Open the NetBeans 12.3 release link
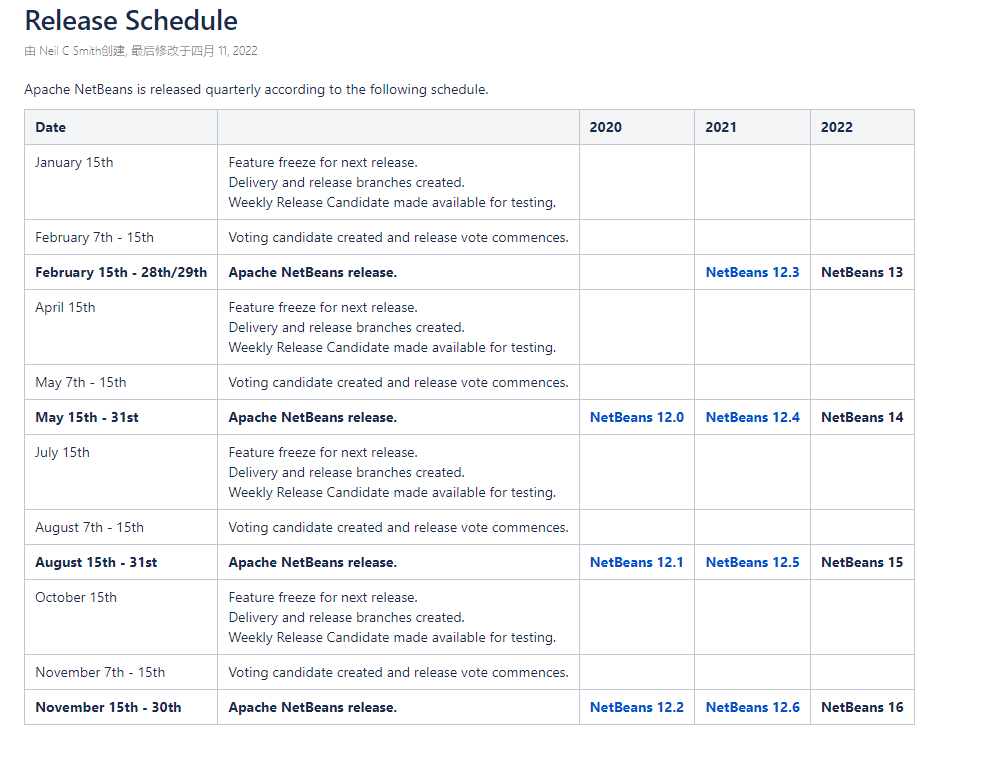 pyautogui.click(x=752, y=272)
